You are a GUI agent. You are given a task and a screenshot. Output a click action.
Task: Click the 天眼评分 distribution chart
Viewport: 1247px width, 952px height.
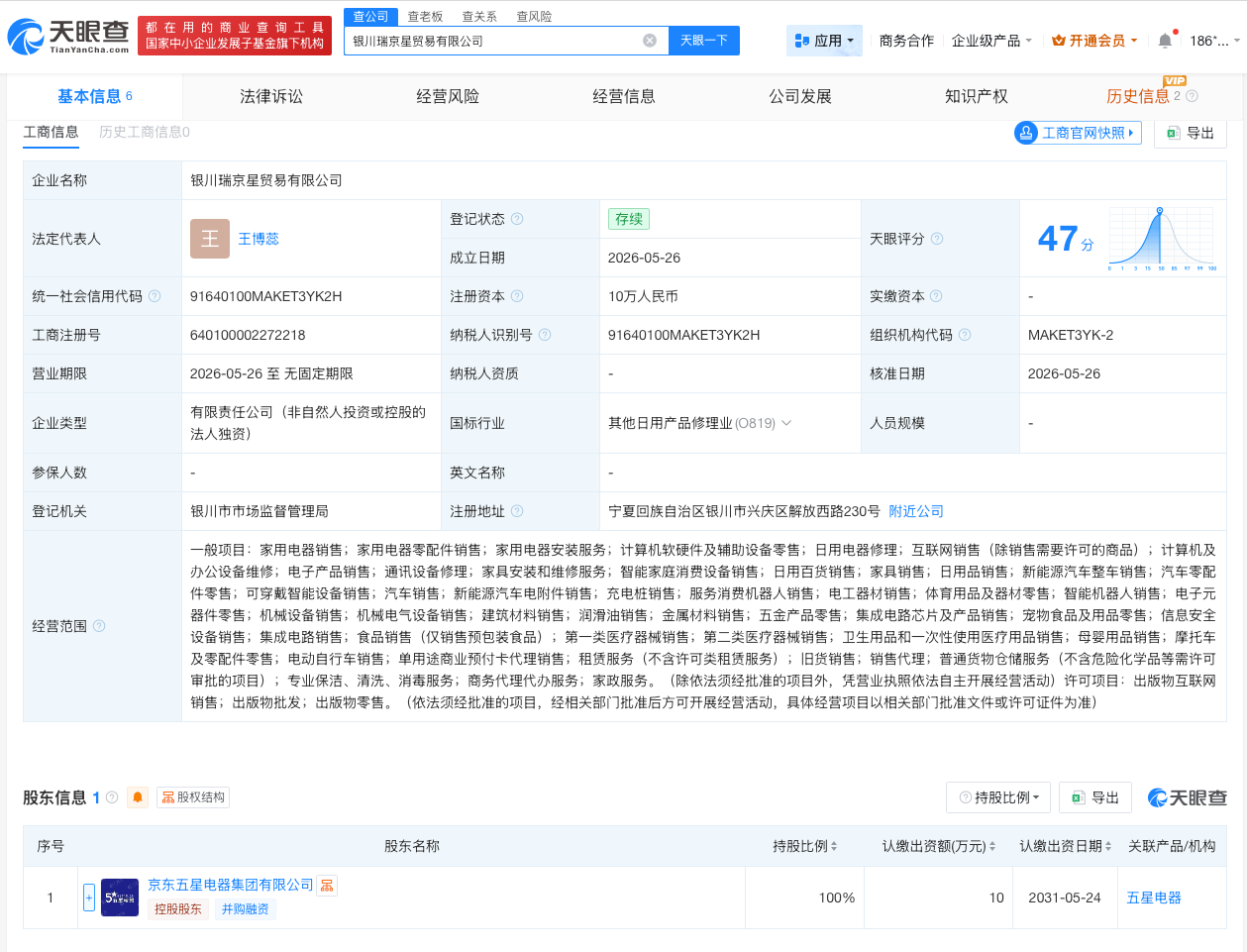pos(1163,239)
